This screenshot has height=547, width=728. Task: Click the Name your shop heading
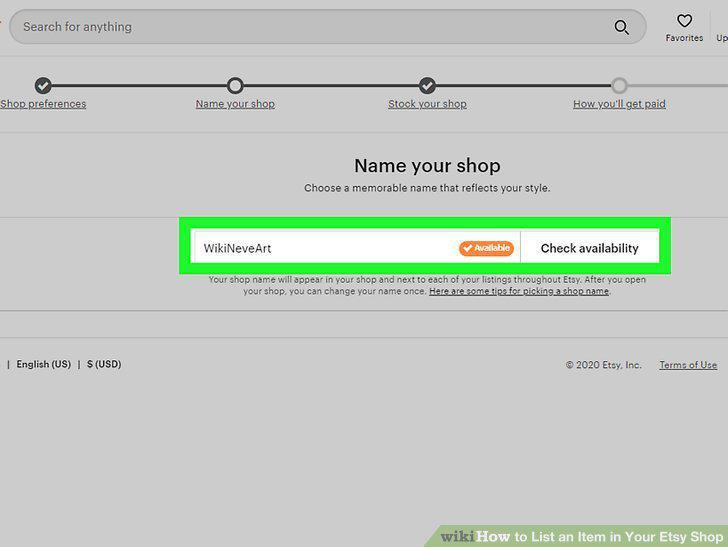(427, 166)
